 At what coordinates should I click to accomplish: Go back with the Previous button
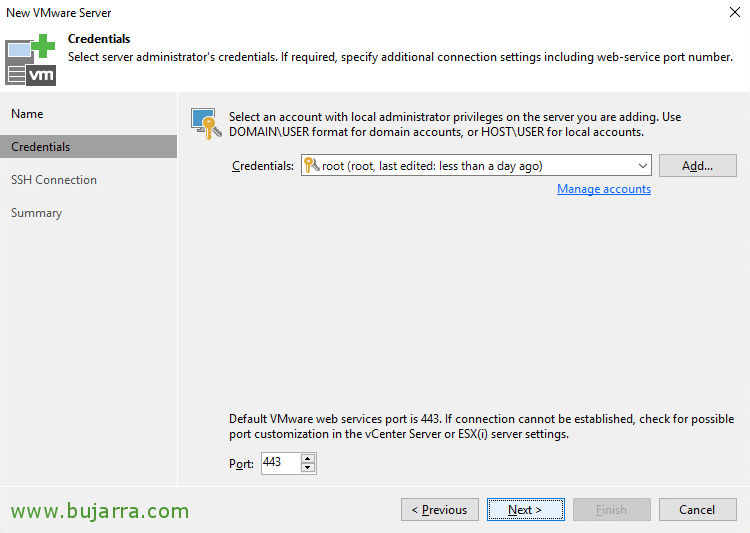click(440, 510)
